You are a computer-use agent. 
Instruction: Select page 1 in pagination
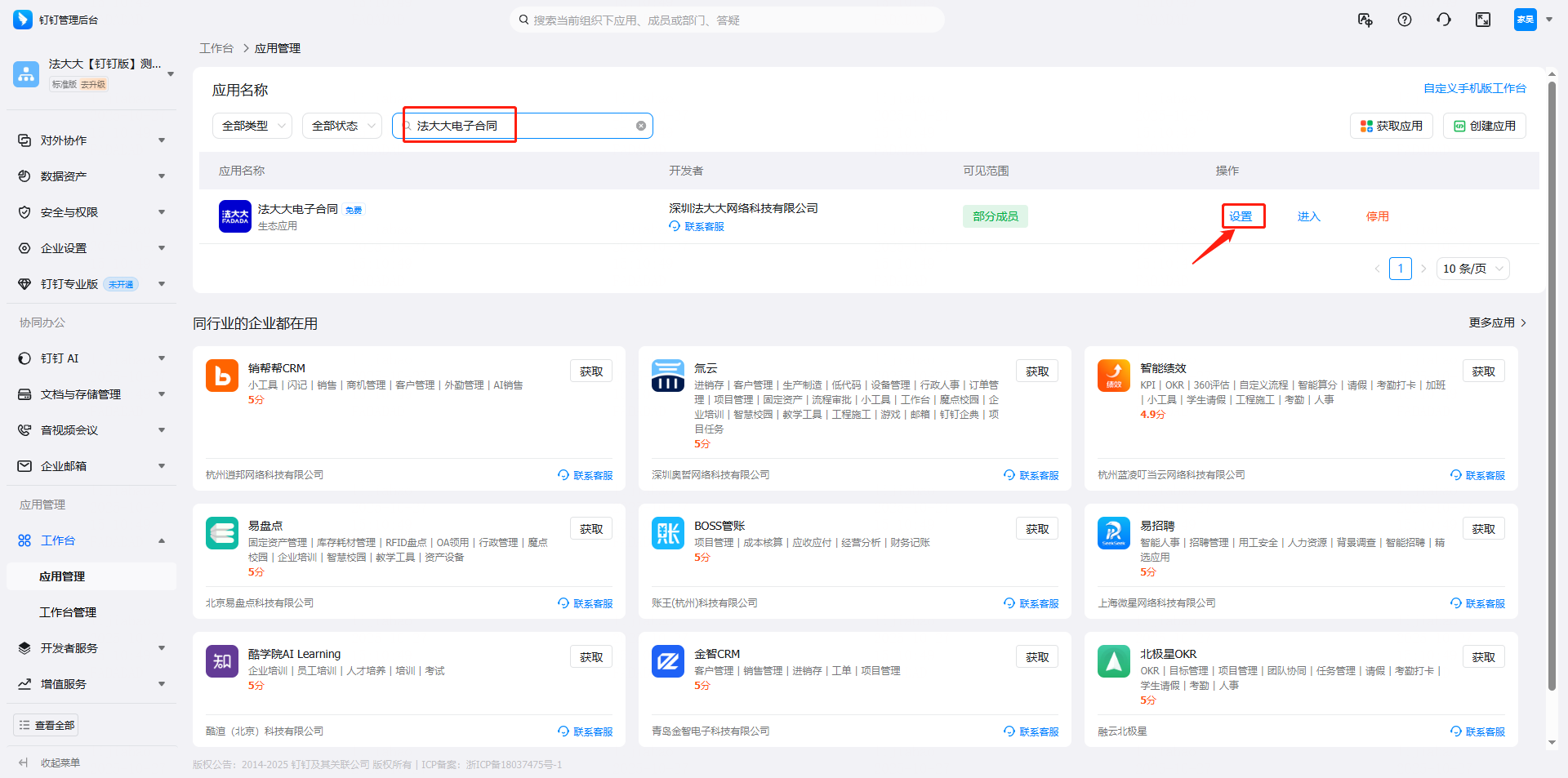(x=1401, y=269)
